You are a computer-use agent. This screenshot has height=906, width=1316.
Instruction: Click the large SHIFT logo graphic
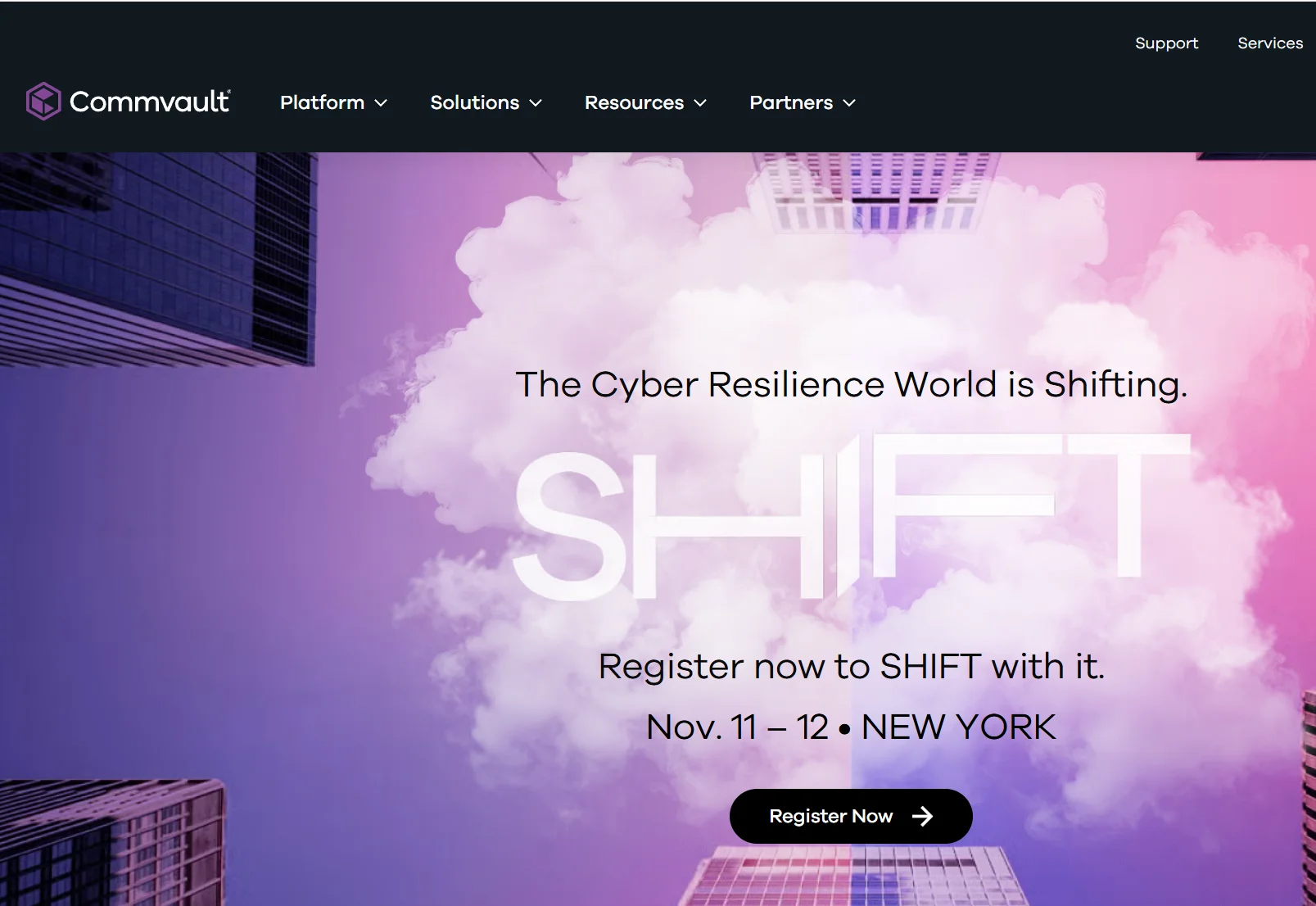pos(851,516)
